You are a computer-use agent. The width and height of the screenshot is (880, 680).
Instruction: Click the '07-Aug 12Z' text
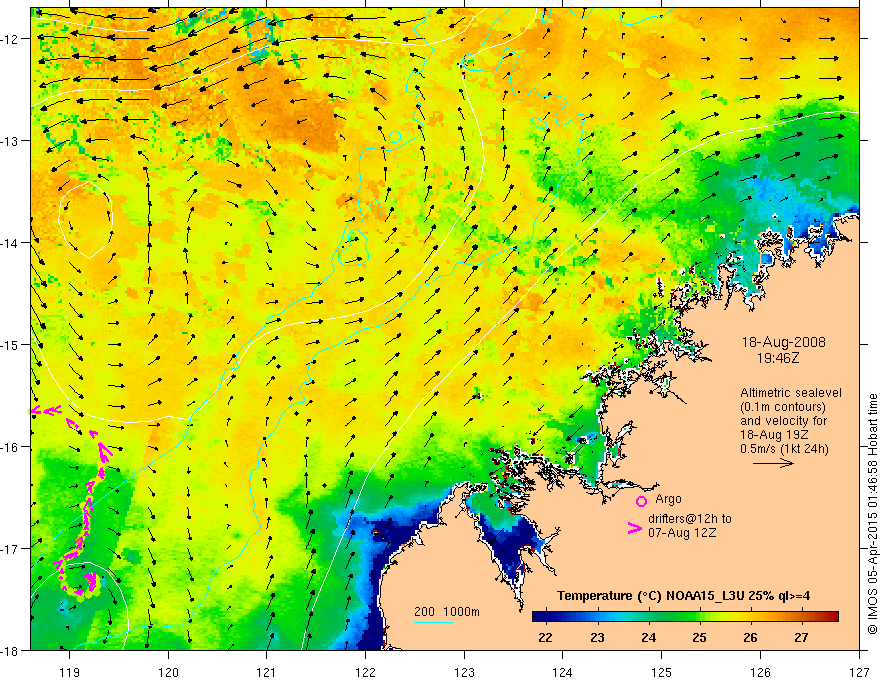tap(682, 532)
